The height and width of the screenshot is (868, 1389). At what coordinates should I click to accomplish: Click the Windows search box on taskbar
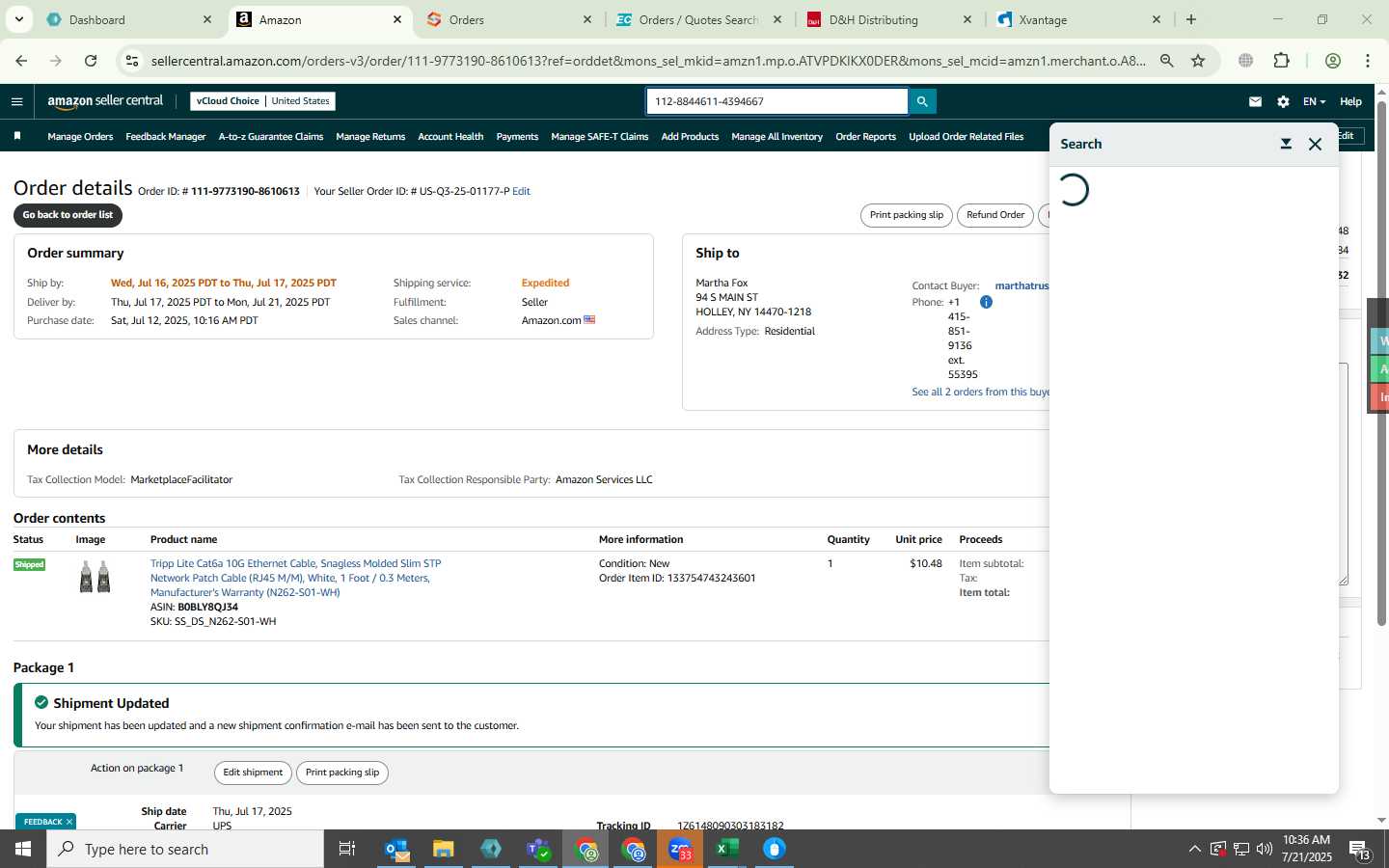(185, 849)
